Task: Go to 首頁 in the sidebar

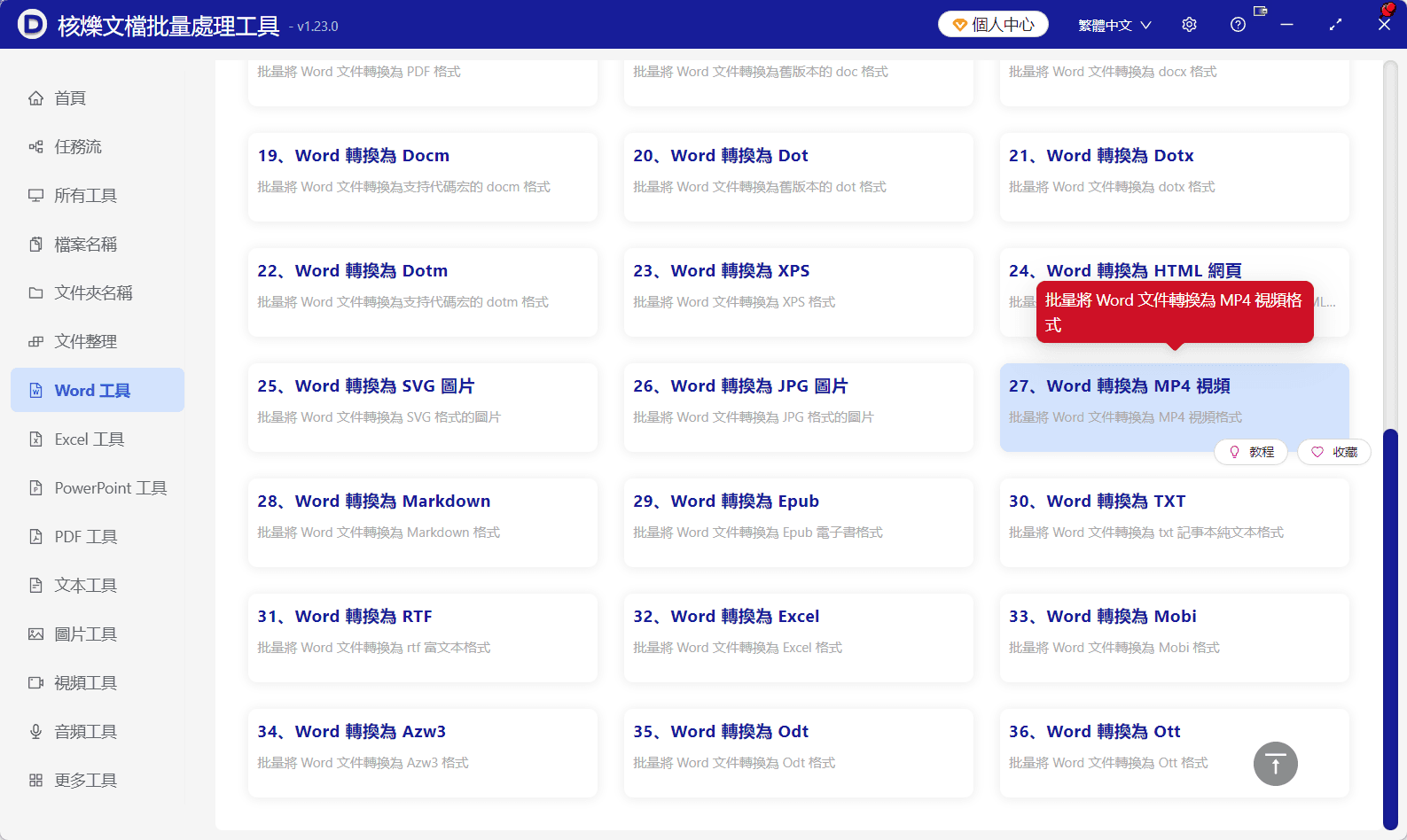Action: 98,98
